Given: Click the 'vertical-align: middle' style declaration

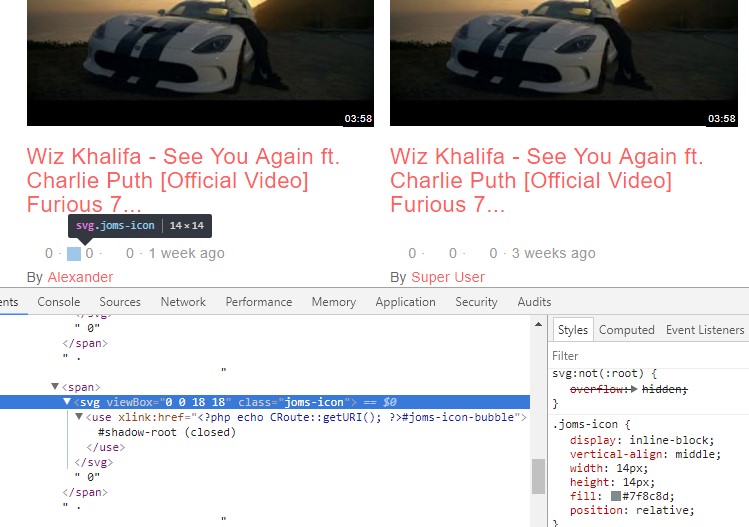Looking at the screenshot, I should click(x=645, y=454).
